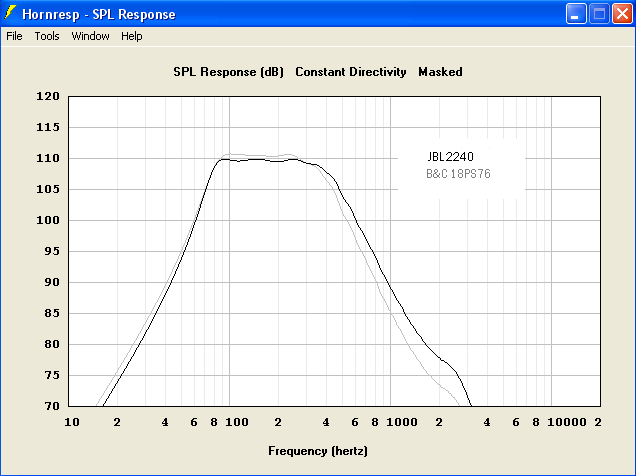Image resolution: width=636 pixels, height=476 pixels.
Task: Click the Hornresp lightning bolt title icon
Action: point(10,13)
